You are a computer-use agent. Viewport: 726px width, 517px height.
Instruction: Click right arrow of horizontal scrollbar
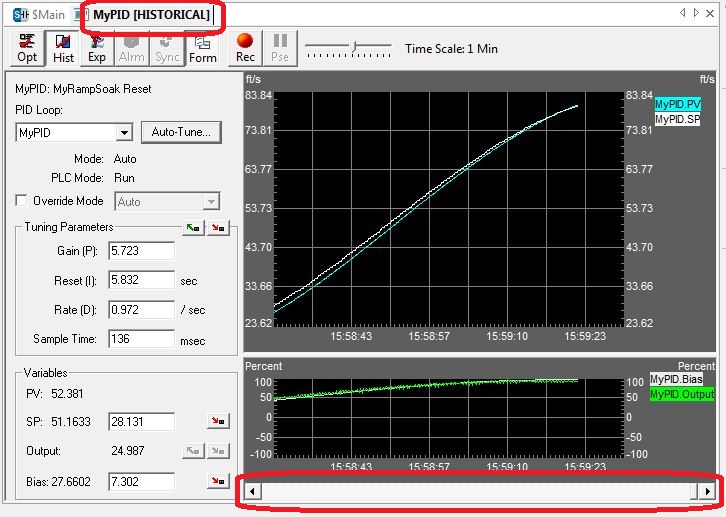pos(708,491)
